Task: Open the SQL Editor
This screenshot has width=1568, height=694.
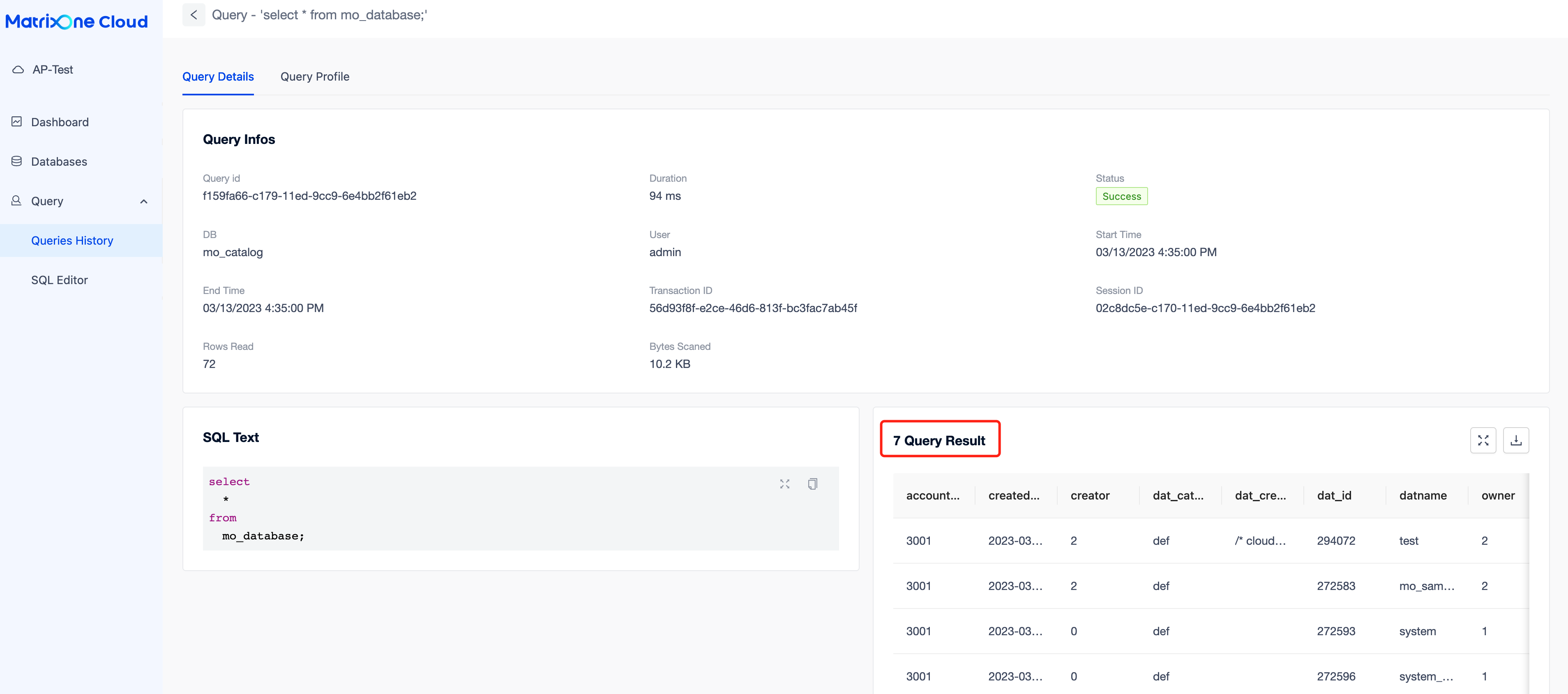Action: [60, 280]
